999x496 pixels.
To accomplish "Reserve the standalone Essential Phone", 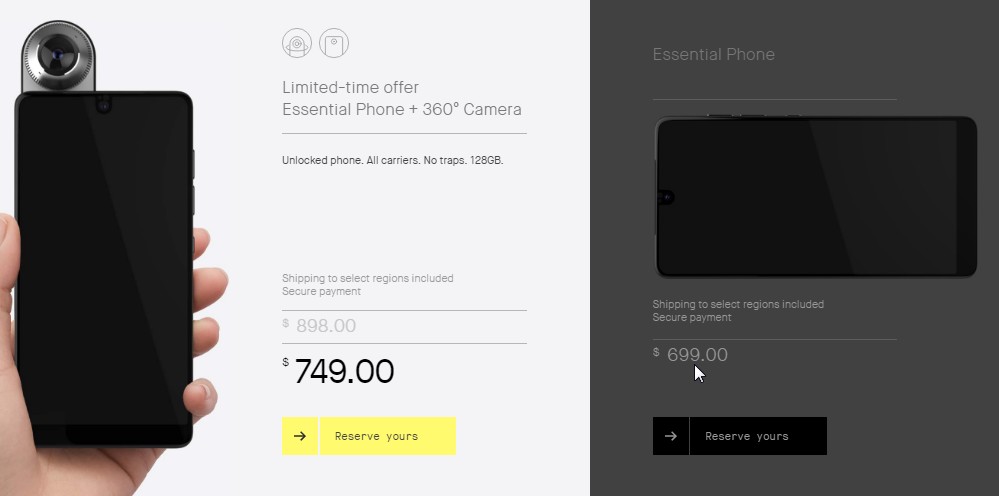I will click(758, 436).
